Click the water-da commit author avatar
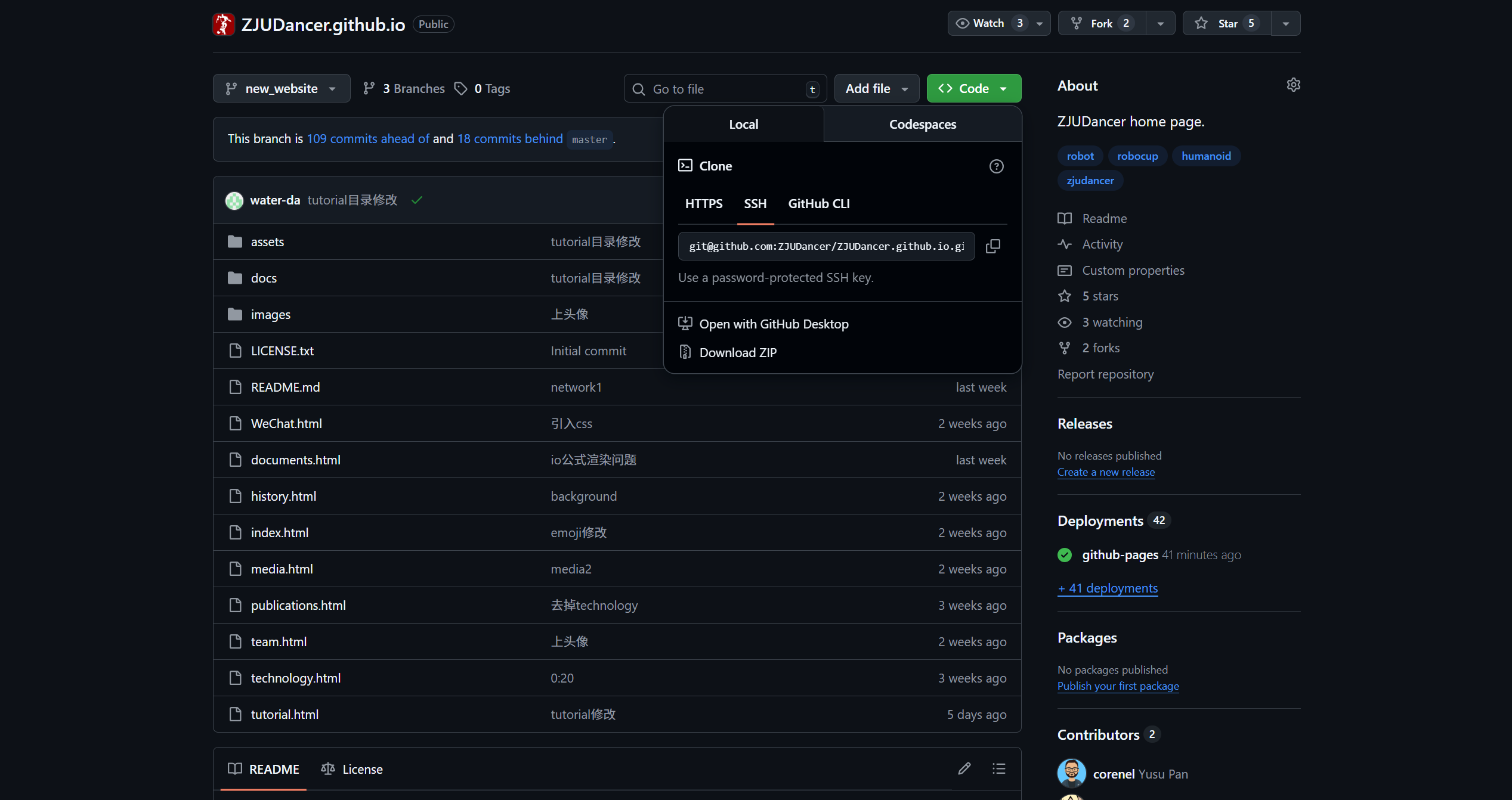This screenshot has height=800, width=1512. tap(234, 200)
